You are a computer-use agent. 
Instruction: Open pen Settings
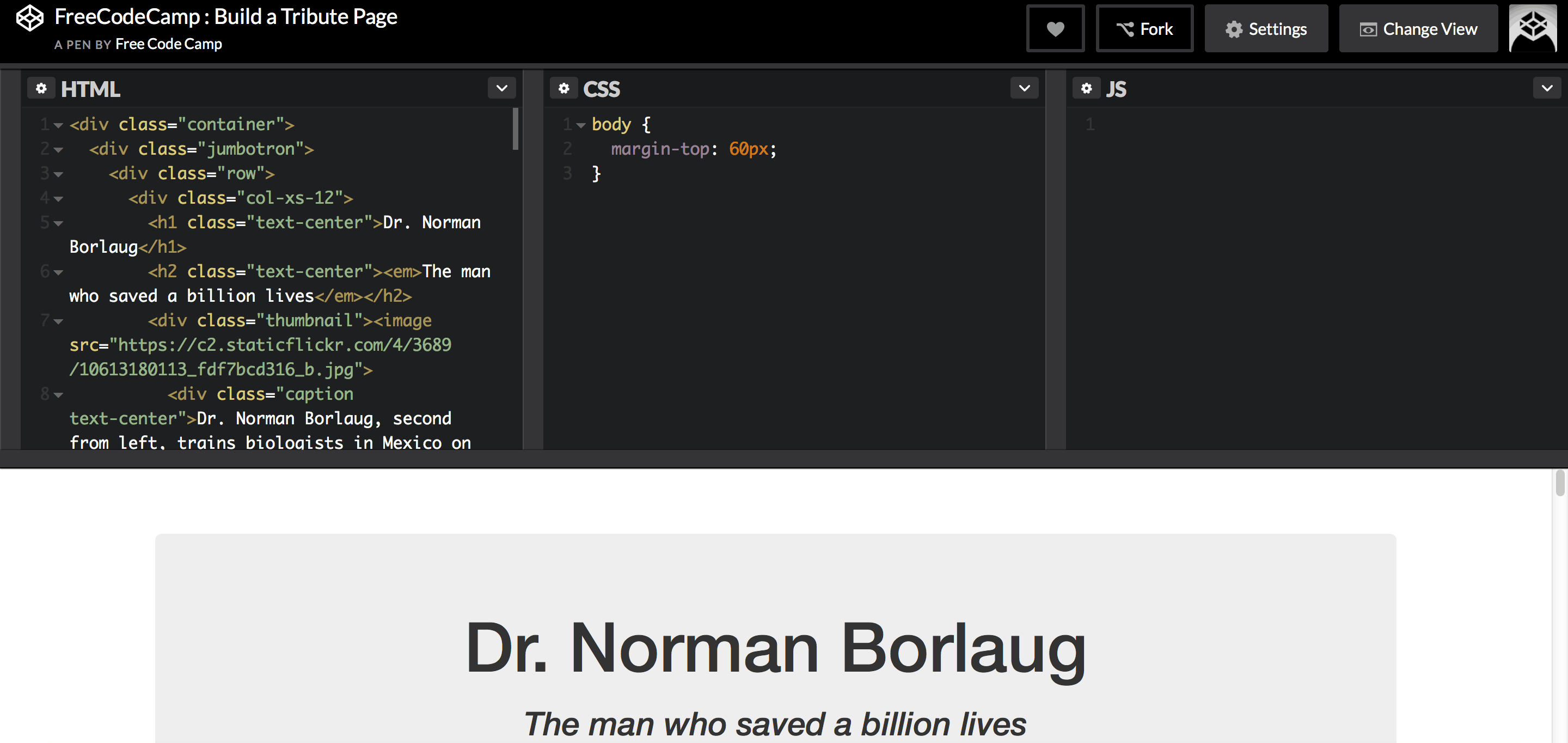1266,29
